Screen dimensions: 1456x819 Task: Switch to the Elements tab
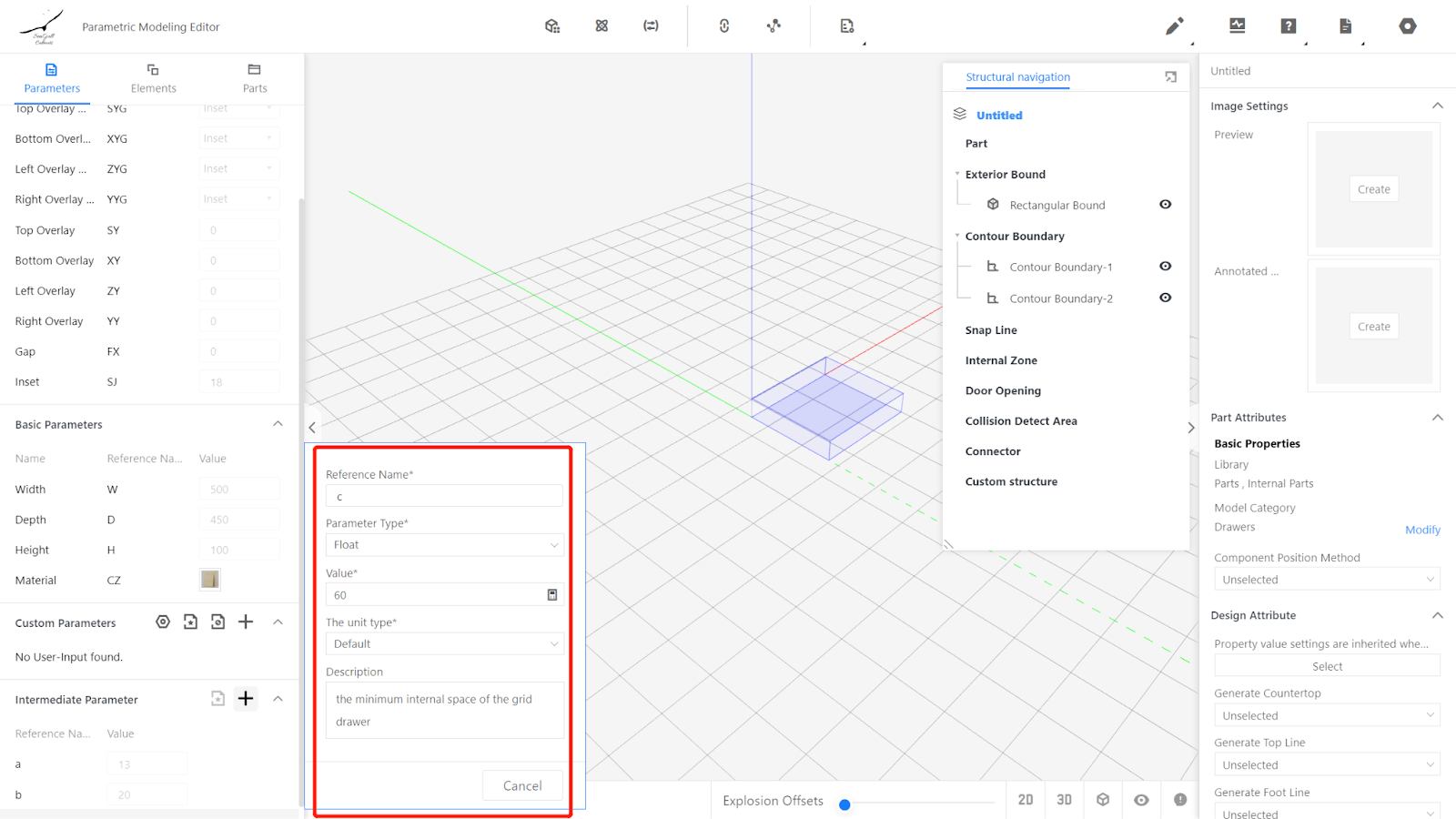coord(153,78)
